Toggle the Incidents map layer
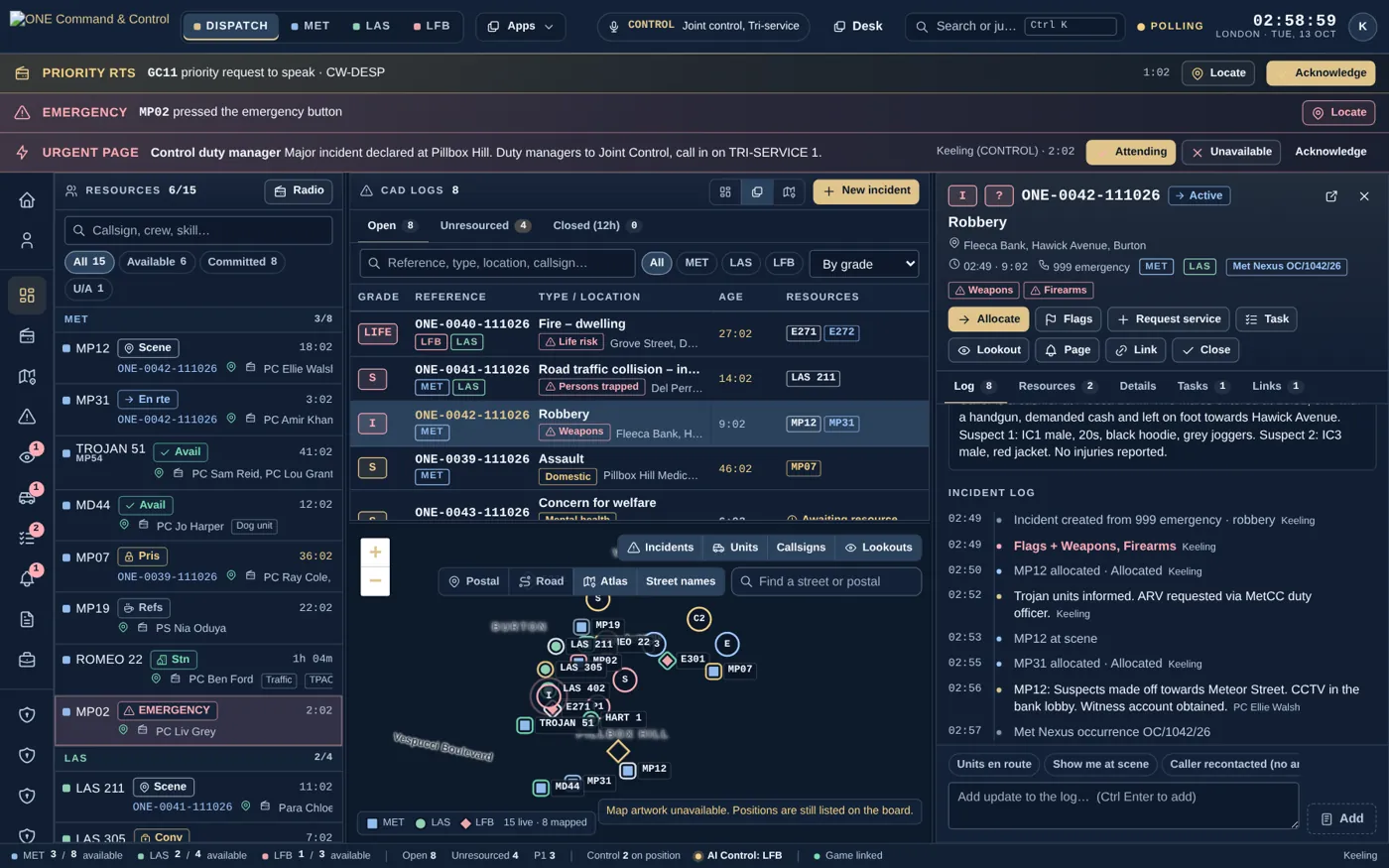 pos(660,548)
